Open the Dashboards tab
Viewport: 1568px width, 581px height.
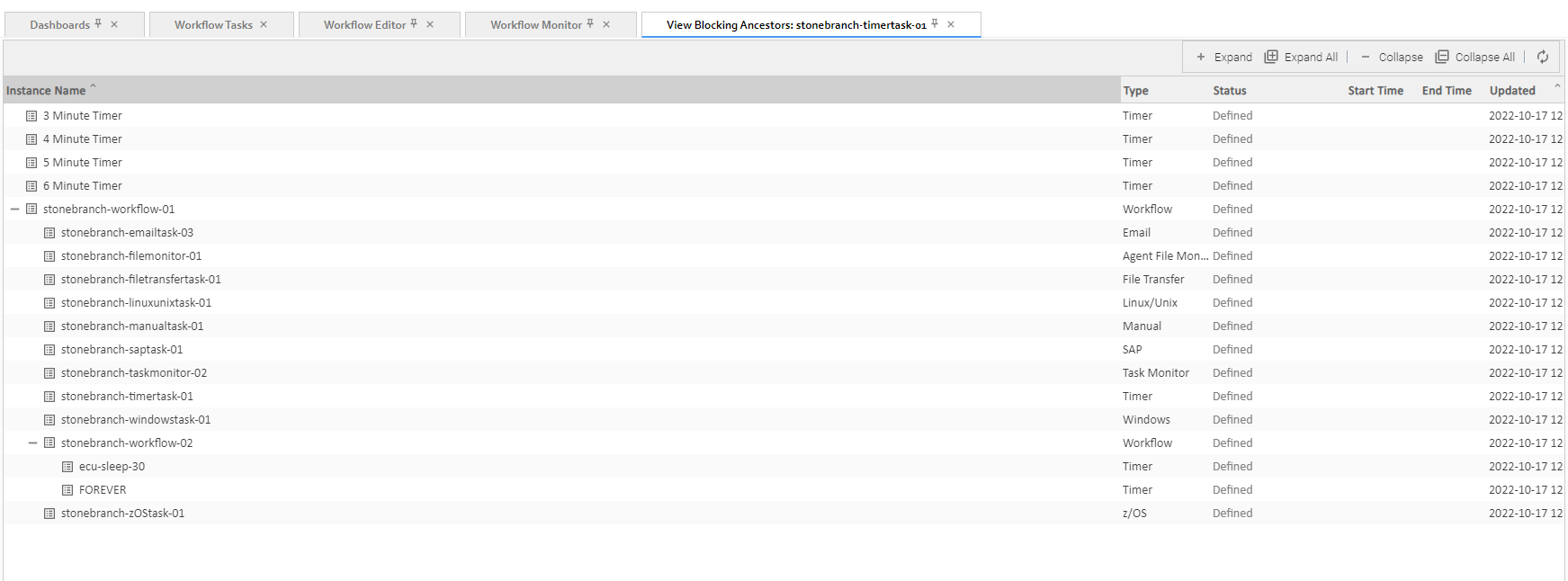59,25
